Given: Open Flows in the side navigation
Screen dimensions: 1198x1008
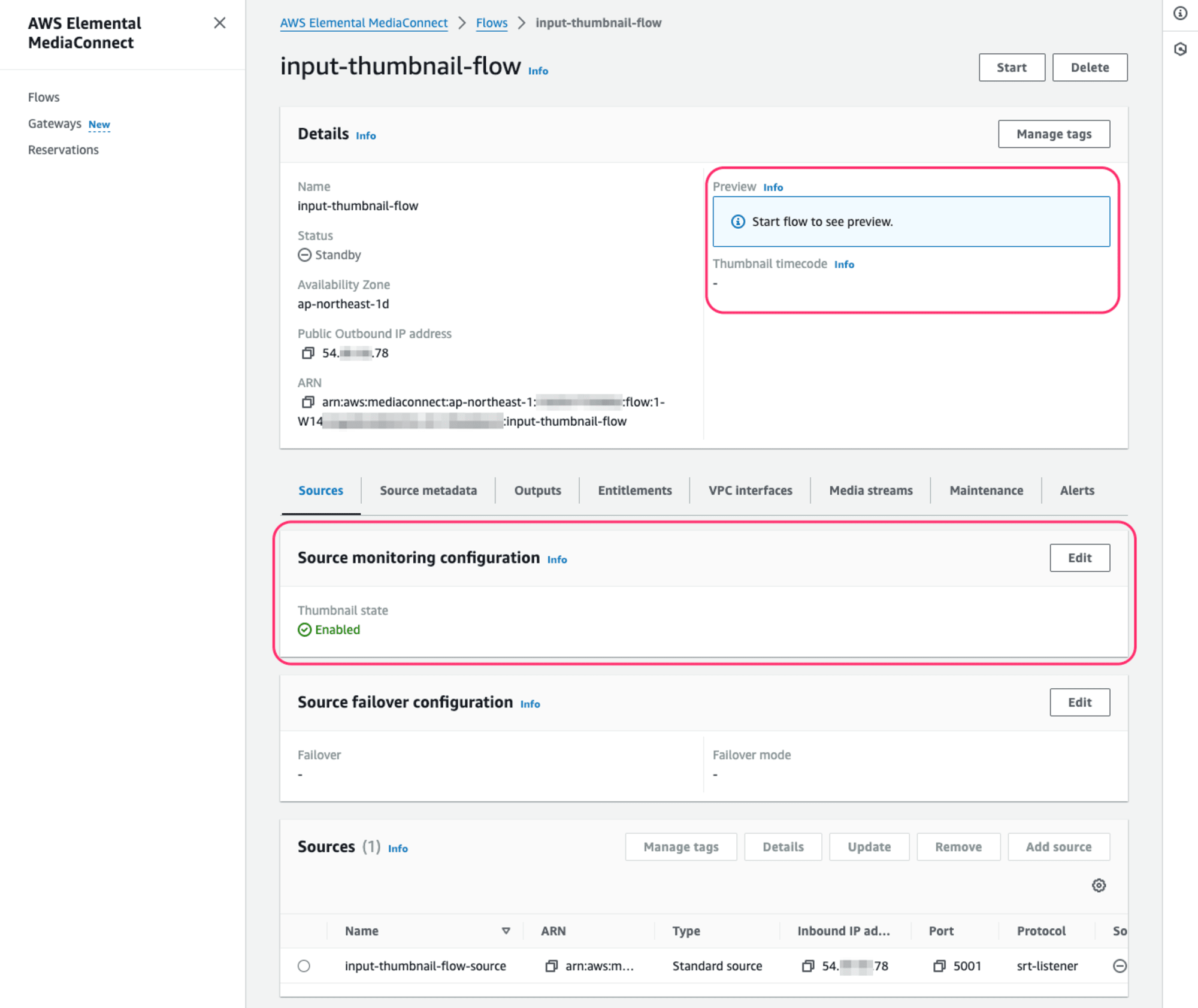Looking at the screenshot, I should (44, 97).
